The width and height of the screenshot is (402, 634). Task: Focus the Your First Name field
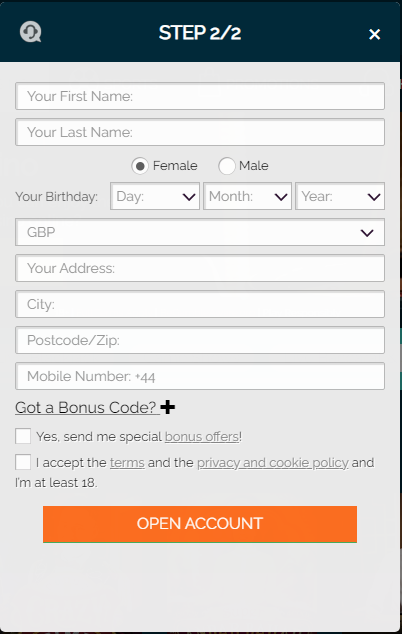pos(200,96)
